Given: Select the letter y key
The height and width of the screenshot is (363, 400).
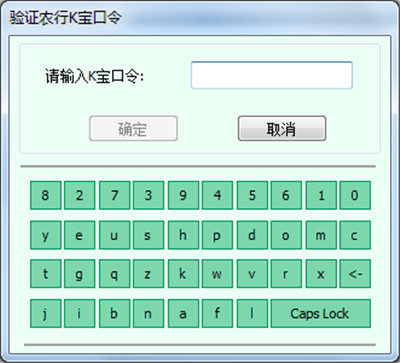Looking at the screenshot, I should pos(46,235).
